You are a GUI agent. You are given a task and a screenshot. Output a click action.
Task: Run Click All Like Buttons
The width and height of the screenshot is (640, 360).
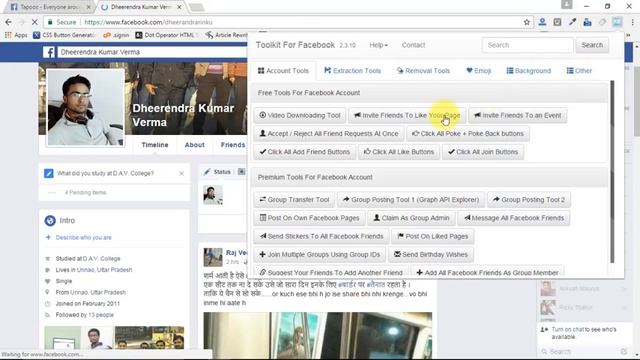pyautogui.click(x=399, y=152)
